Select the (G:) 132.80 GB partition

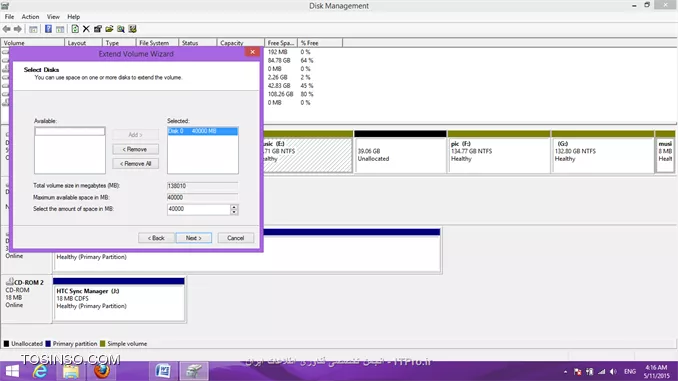click(603, 152)
